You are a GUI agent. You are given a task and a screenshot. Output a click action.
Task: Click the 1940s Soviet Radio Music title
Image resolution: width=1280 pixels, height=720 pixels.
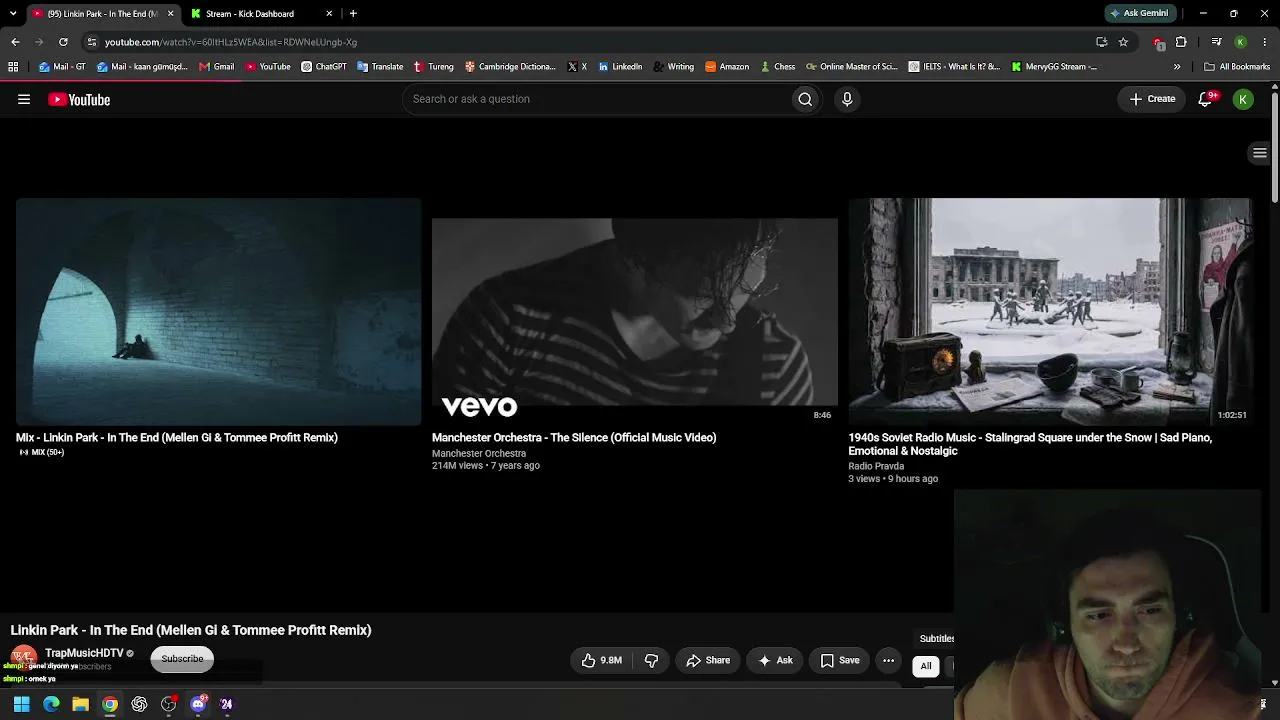1030,444
